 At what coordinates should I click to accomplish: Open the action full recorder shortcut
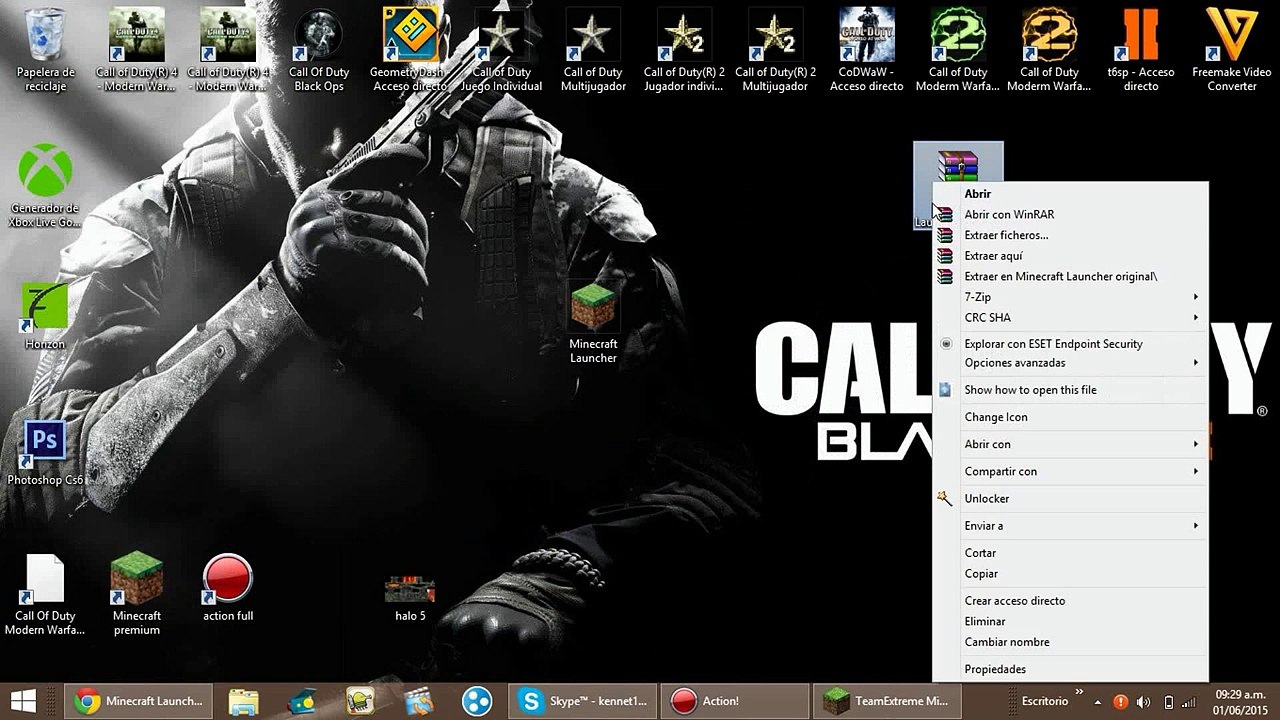pos(228,588)
